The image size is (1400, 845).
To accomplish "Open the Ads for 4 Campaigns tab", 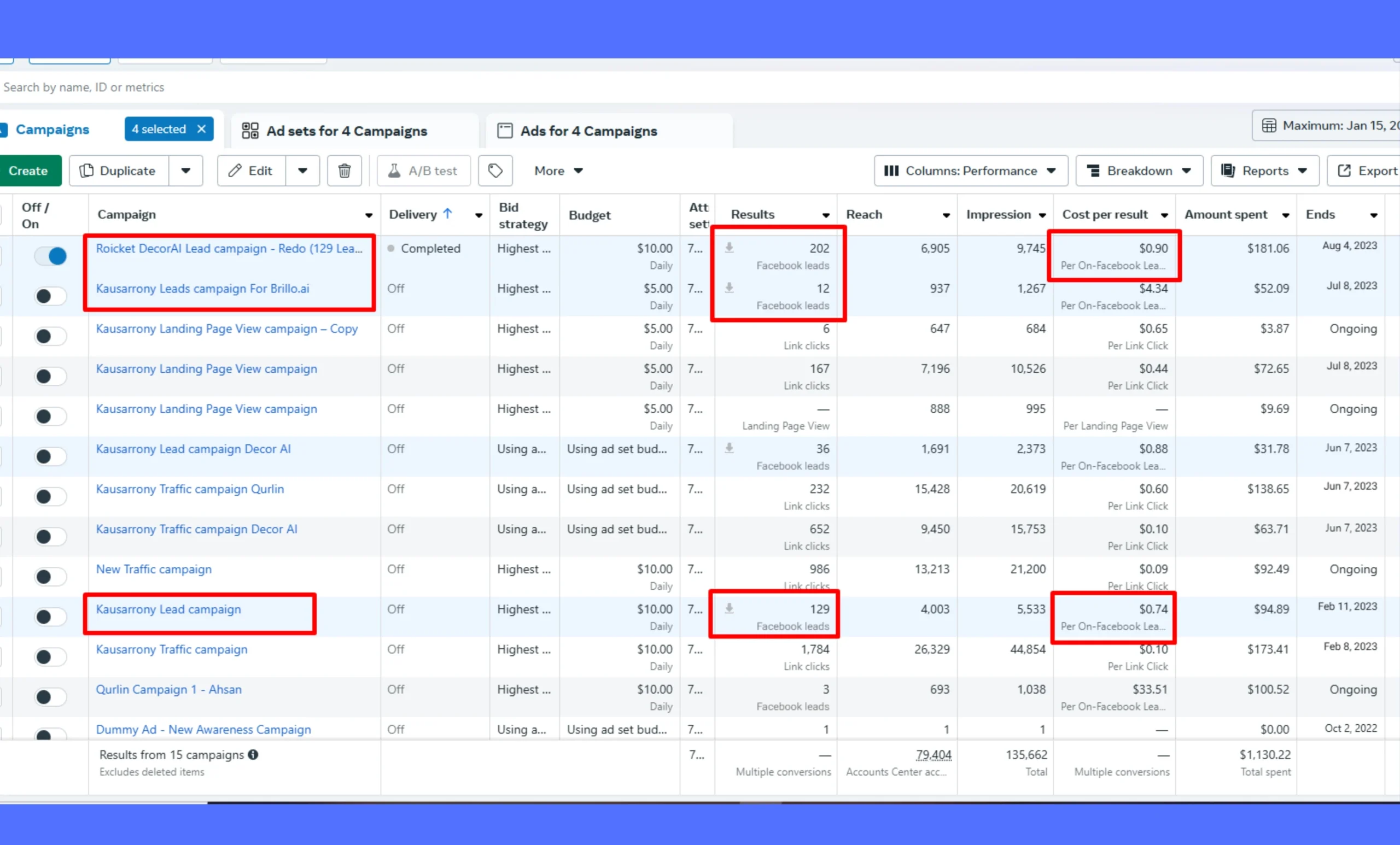I will pos(588,131).
